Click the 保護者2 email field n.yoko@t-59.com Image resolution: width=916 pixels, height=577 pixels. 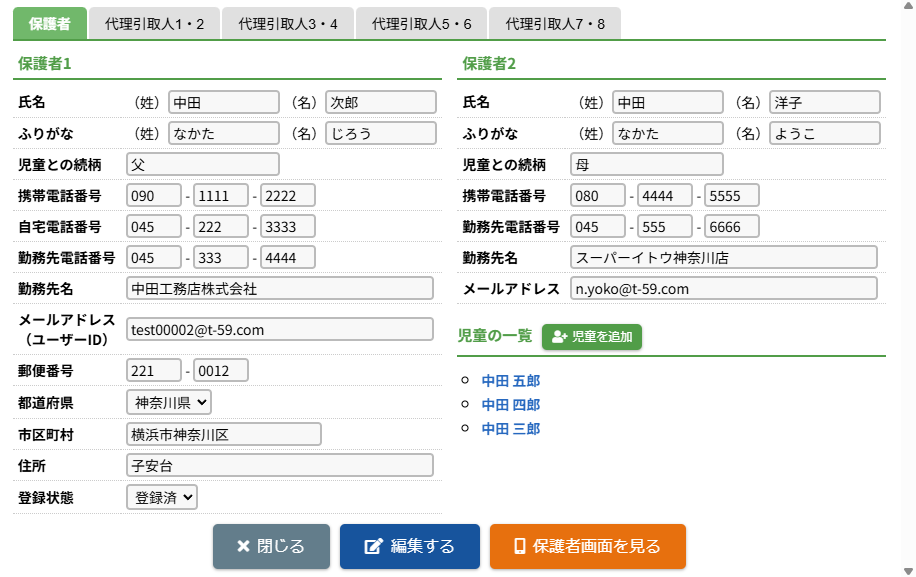[723, 288]
